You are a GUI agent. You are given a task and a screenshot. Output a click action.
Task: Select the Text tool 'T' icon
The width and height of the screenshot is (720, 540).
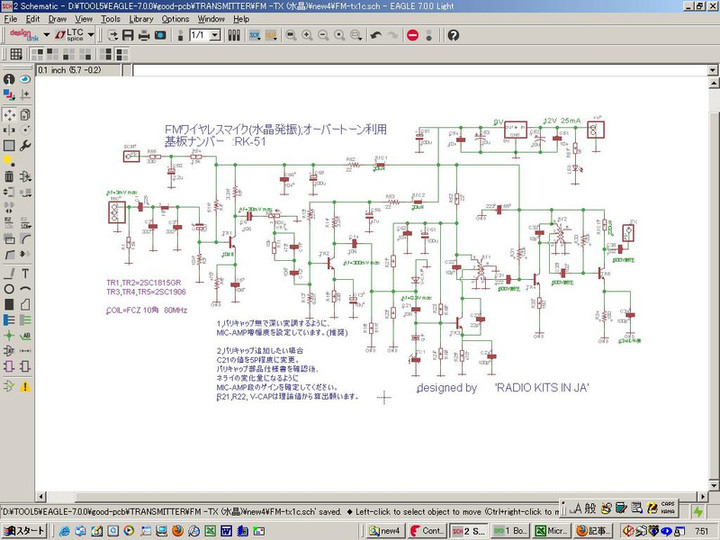24,271
